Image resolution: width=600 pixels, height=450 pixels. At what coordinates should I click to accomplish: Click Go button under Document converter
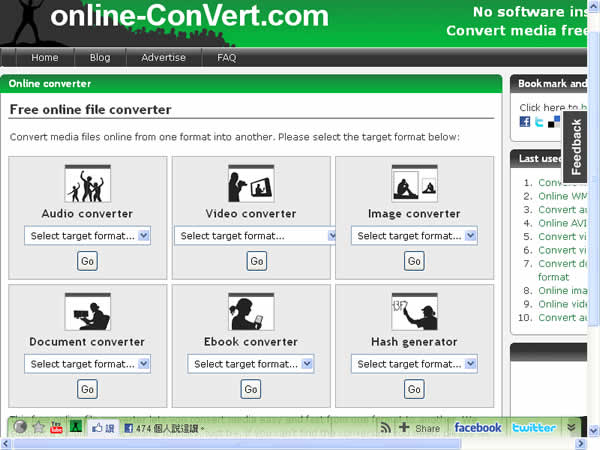pyautogui.click(x=87, y=389)
